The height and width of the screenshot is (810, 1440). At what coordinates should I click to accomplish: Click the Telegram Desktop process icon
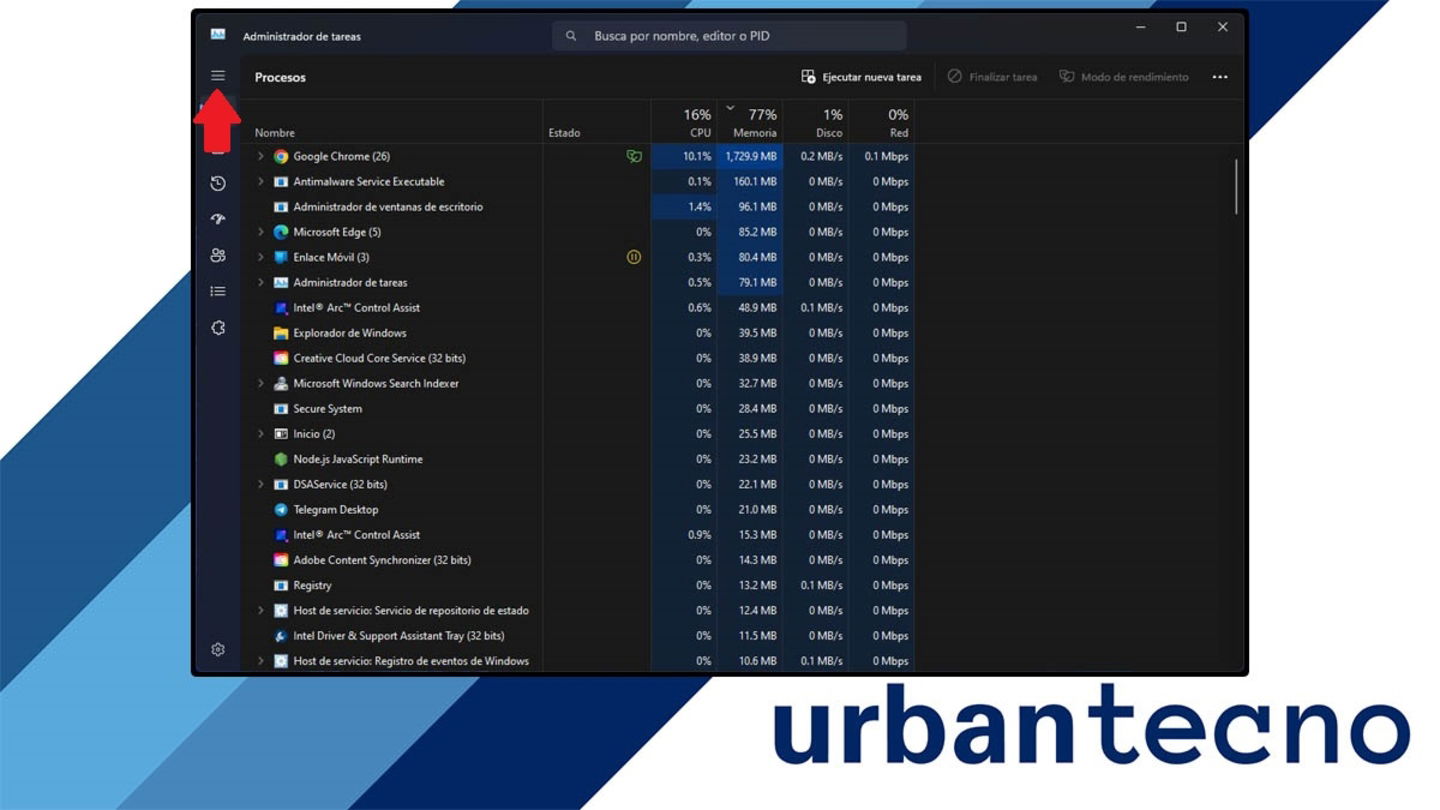(281, 510)
